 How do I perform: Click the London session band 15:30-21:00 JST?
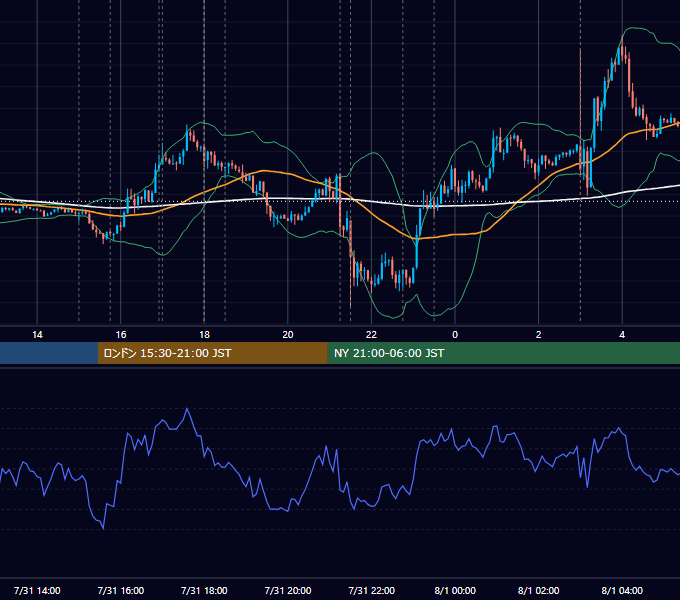point(212,353)
